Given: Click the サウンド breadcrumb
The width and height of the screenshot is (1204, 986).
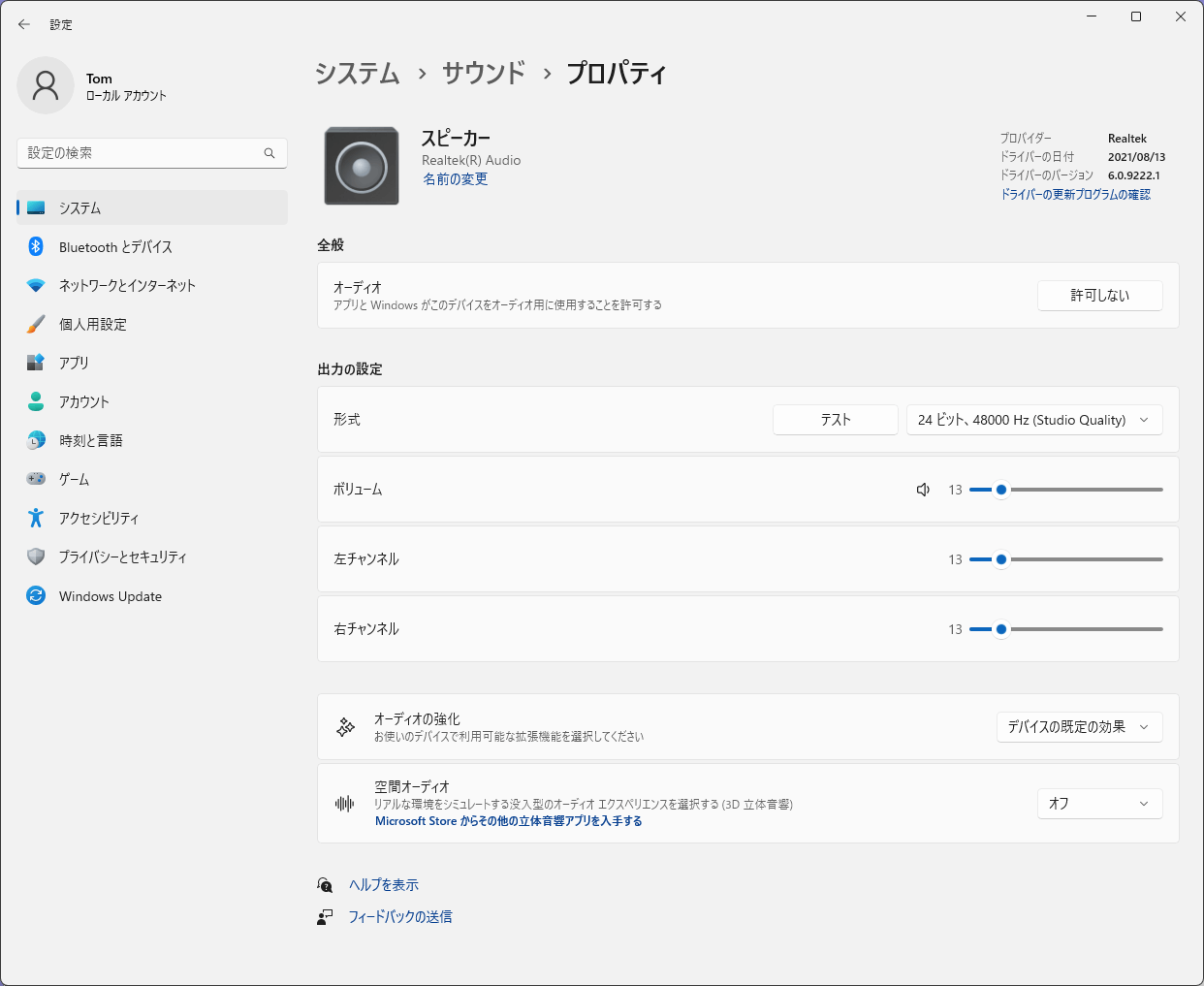Looking at the screenshot, I should (484, 73).
